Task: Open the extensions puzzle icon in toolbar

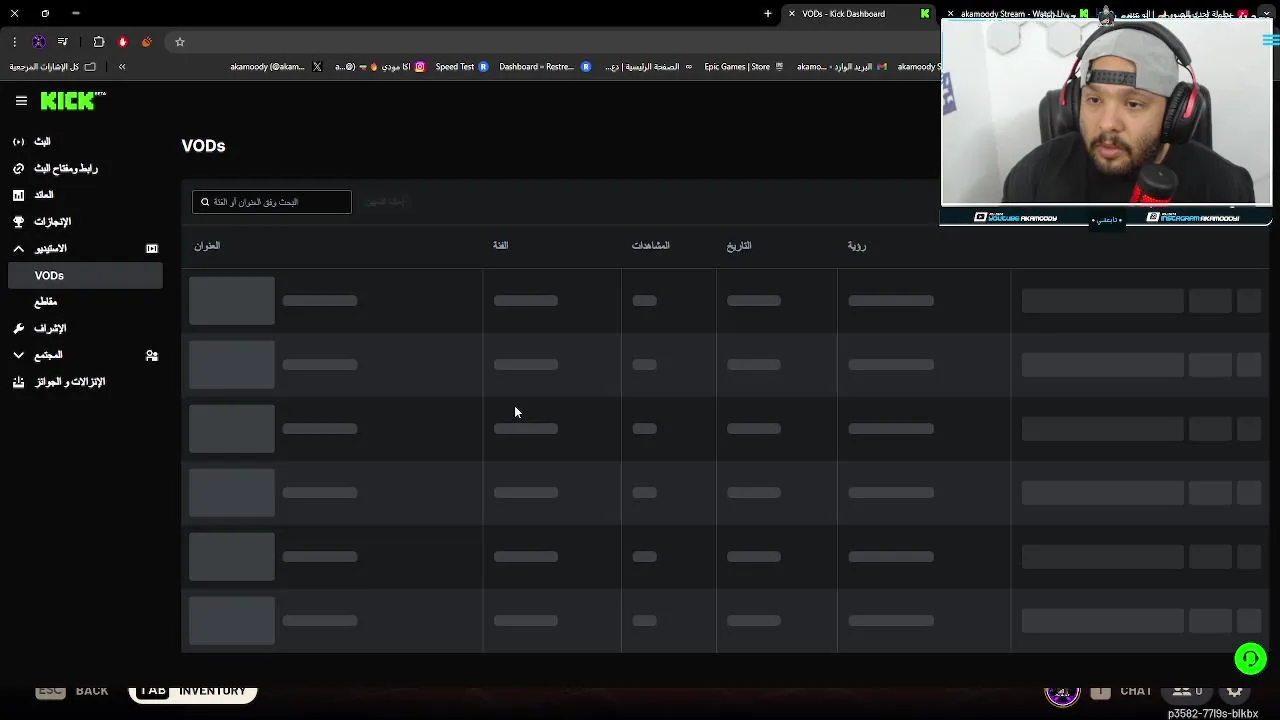Action: pyautogui.click(x=99, y=42)
